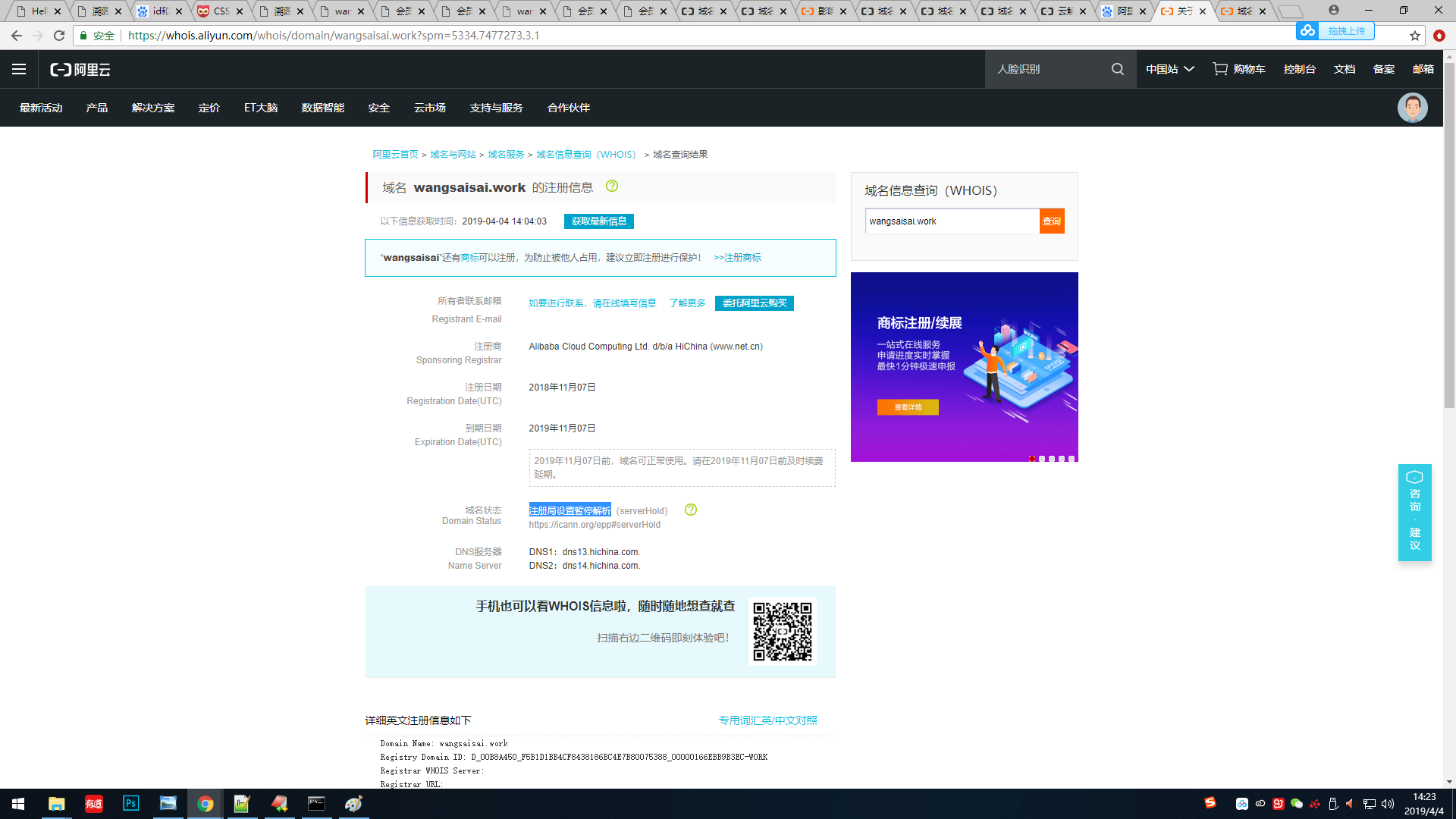Open the Windows Start menu
1456x819 pixels.
coord(18,804)
